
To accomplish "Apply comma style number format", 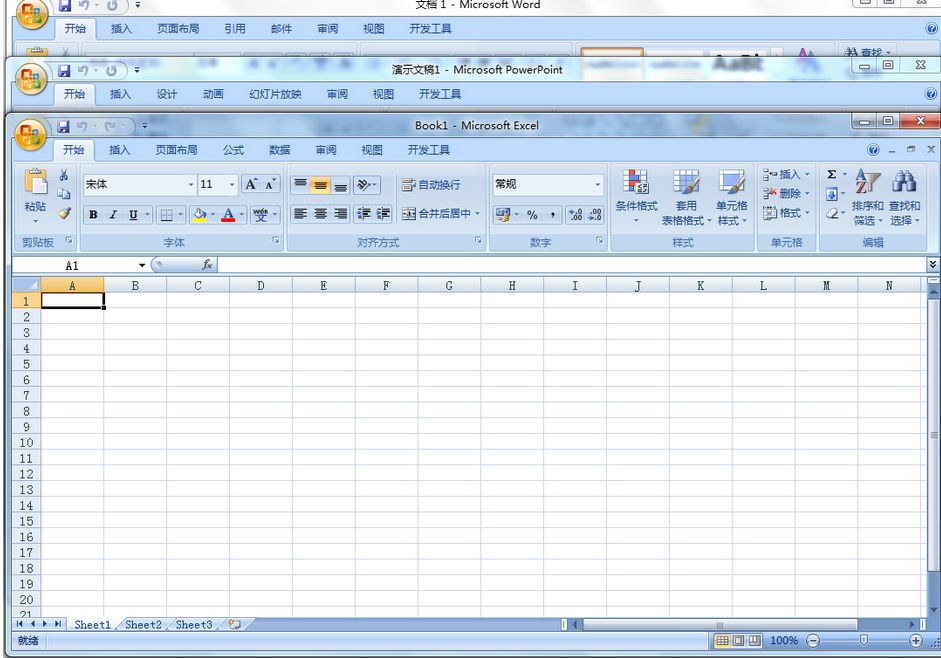I will point(552,214).
